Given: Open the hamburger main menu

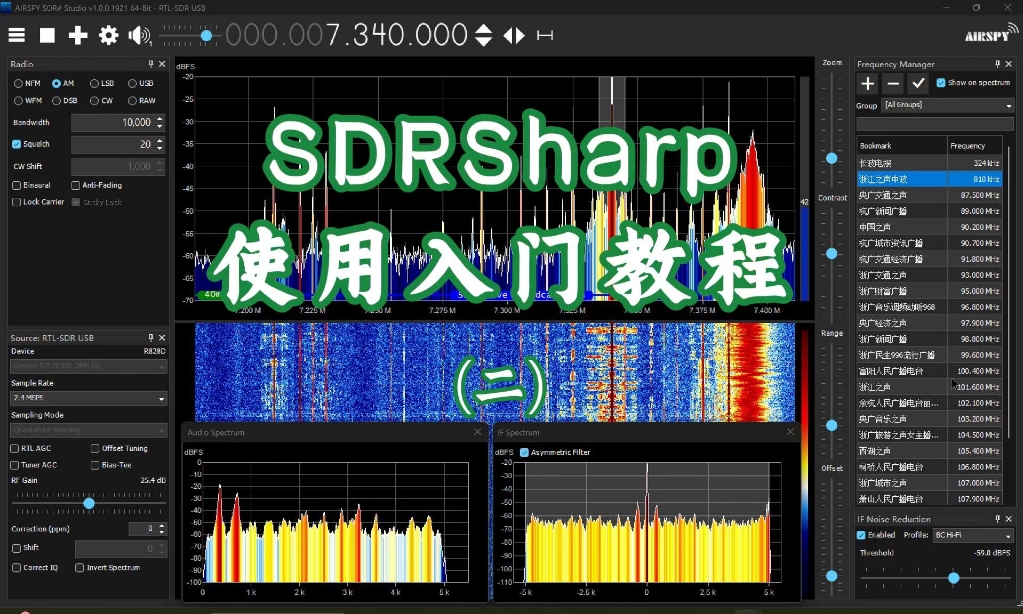Looking at the screenshot, I should (16, 35).
